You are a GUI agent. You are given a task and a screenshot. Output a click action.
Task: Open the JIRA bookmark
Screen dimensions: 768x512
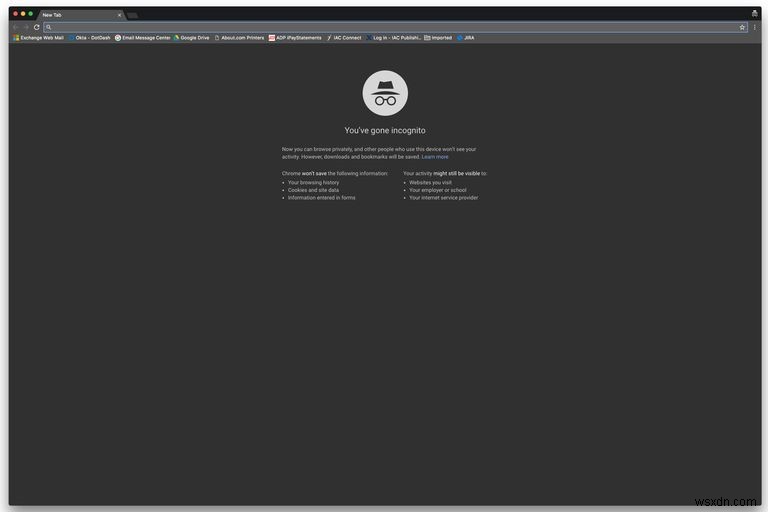click(465, 38)
